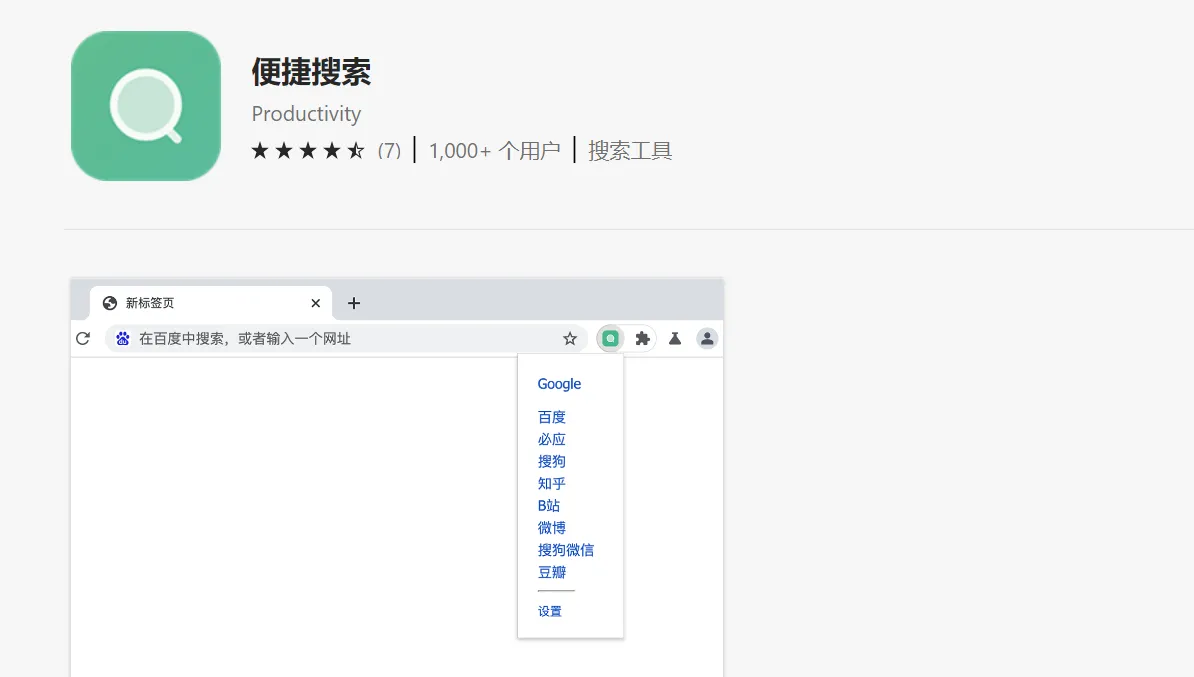Screen dimensions: 1194x677
Task: Click the Baidu paw icon in address bar
Action: pos(123,338)
